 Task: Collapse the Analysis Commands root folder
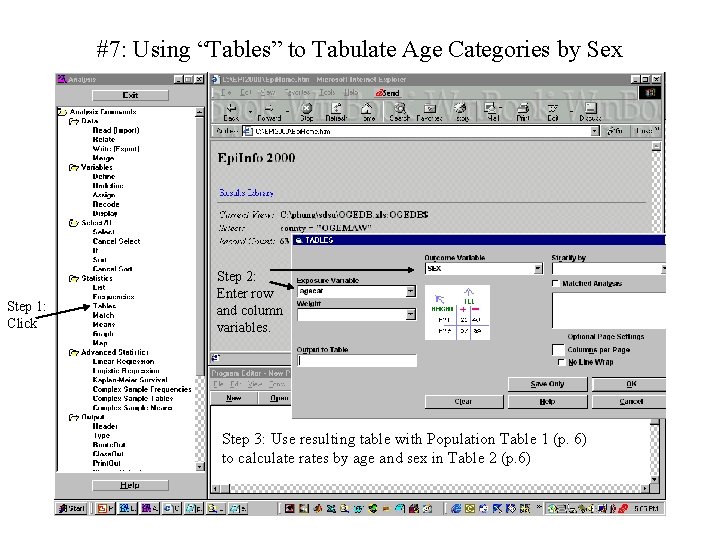point(62,112)
